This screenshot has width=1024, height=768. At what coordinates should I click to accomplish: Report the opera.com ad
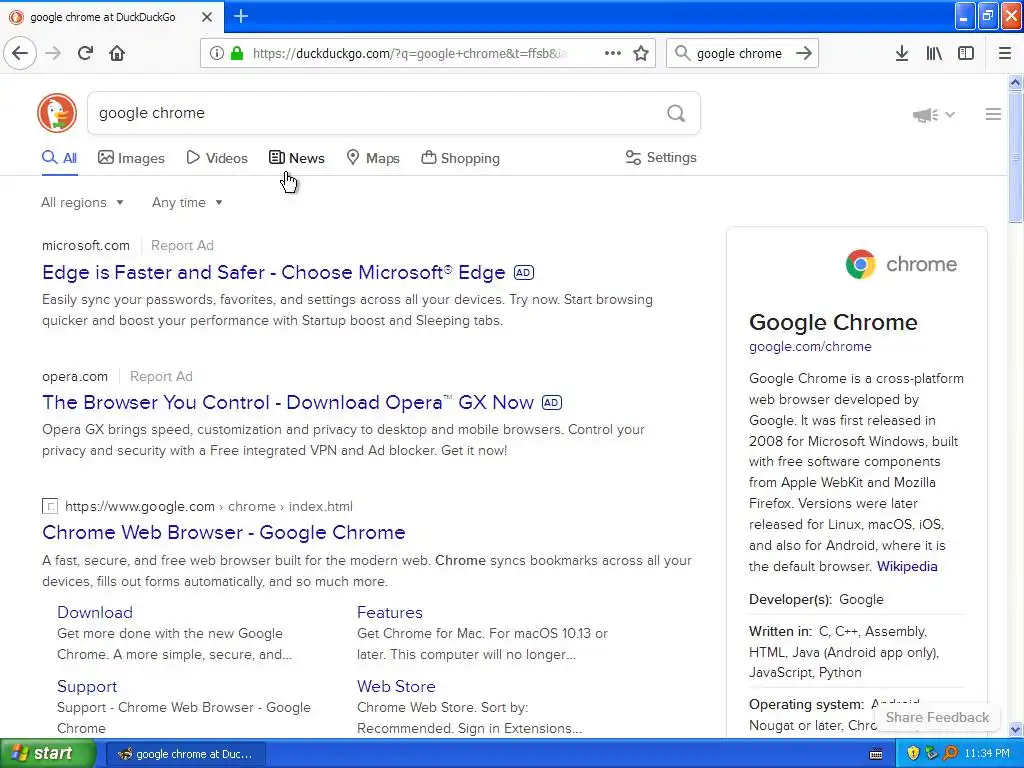pyautogui.click(x=161, y=376)
